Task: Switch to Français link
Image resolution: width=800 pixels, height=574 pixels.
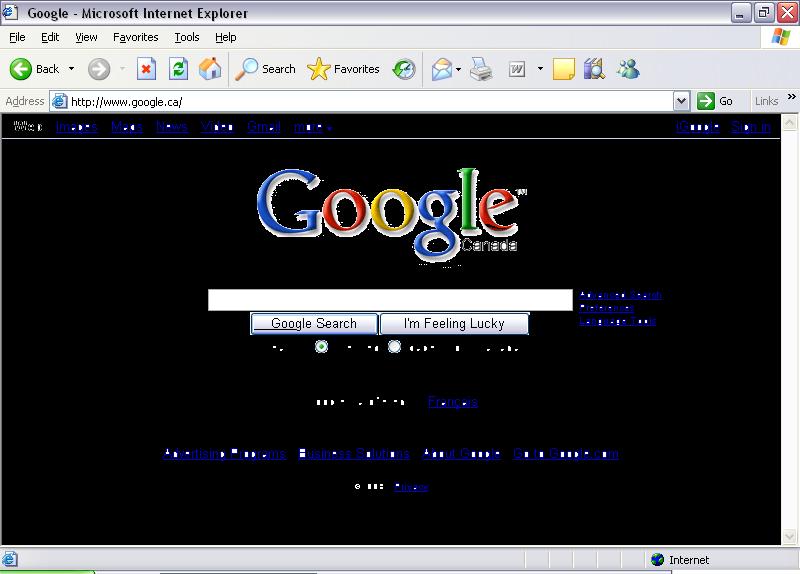Action: [x=453, y=402]
